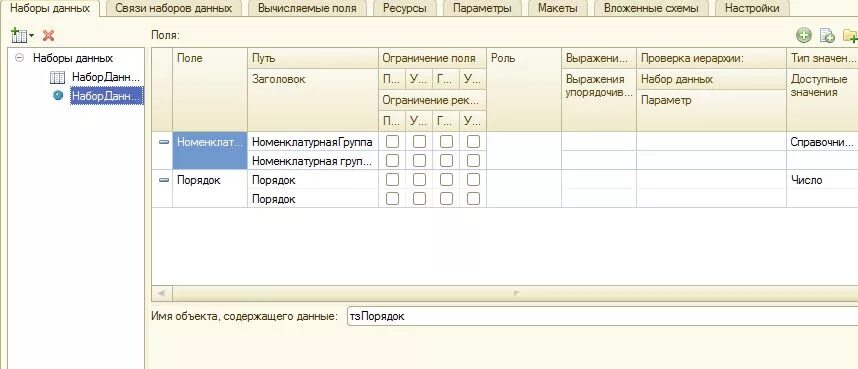Go to the Ресурсы tab

tap(404, 8)
